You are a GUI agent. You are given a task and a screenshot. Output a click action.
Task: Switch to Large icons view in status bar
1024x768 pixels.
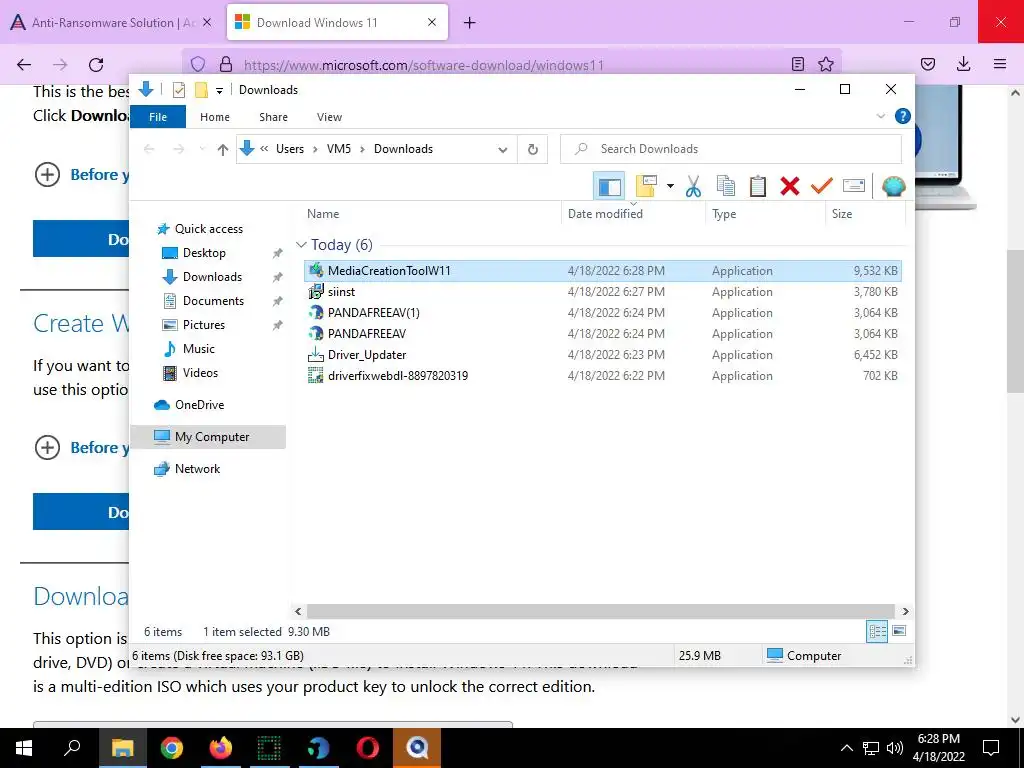899,631
